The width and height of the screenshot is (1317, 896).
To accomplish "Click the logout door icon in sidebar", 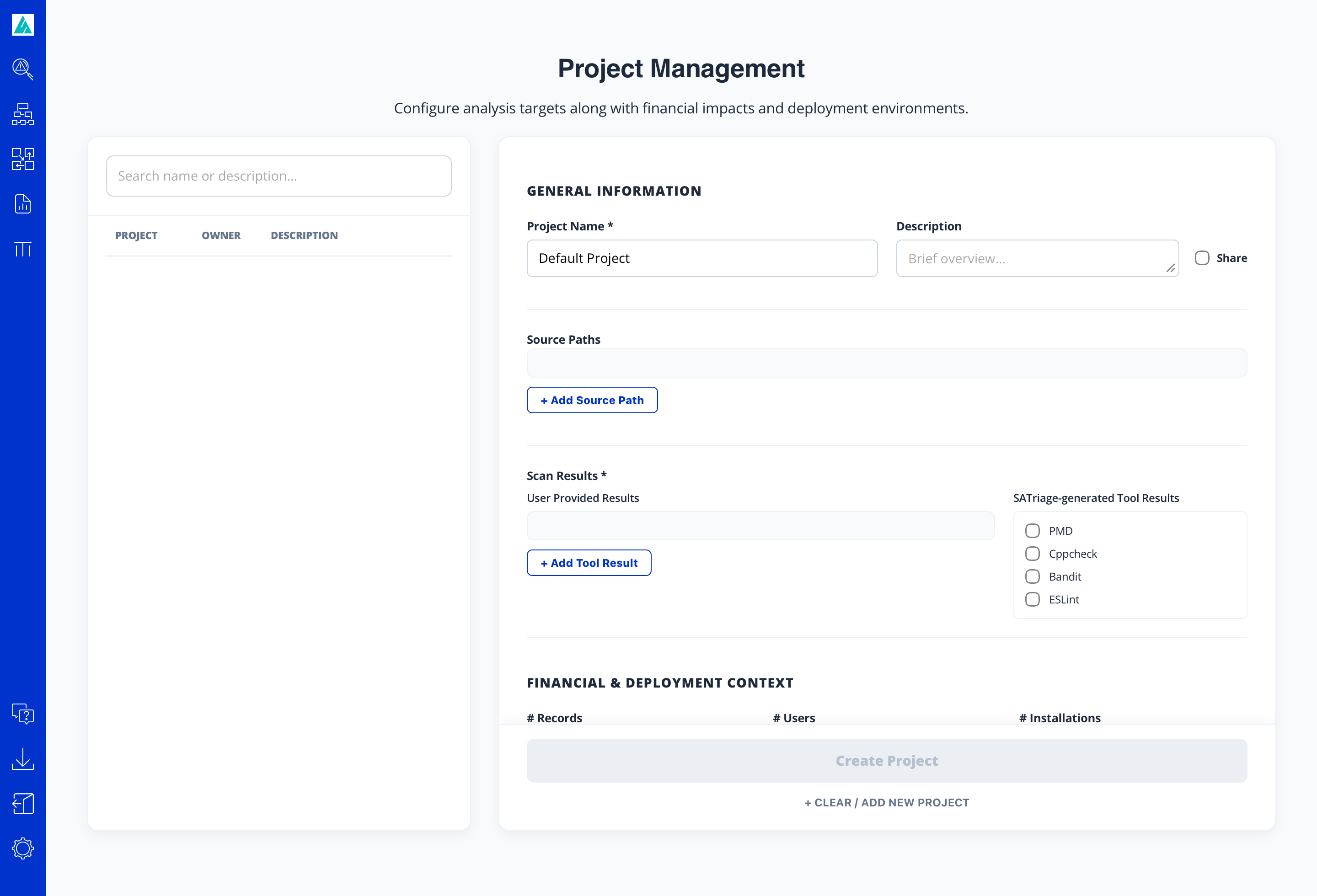I will pyautogui.click(x=23, y=804).
